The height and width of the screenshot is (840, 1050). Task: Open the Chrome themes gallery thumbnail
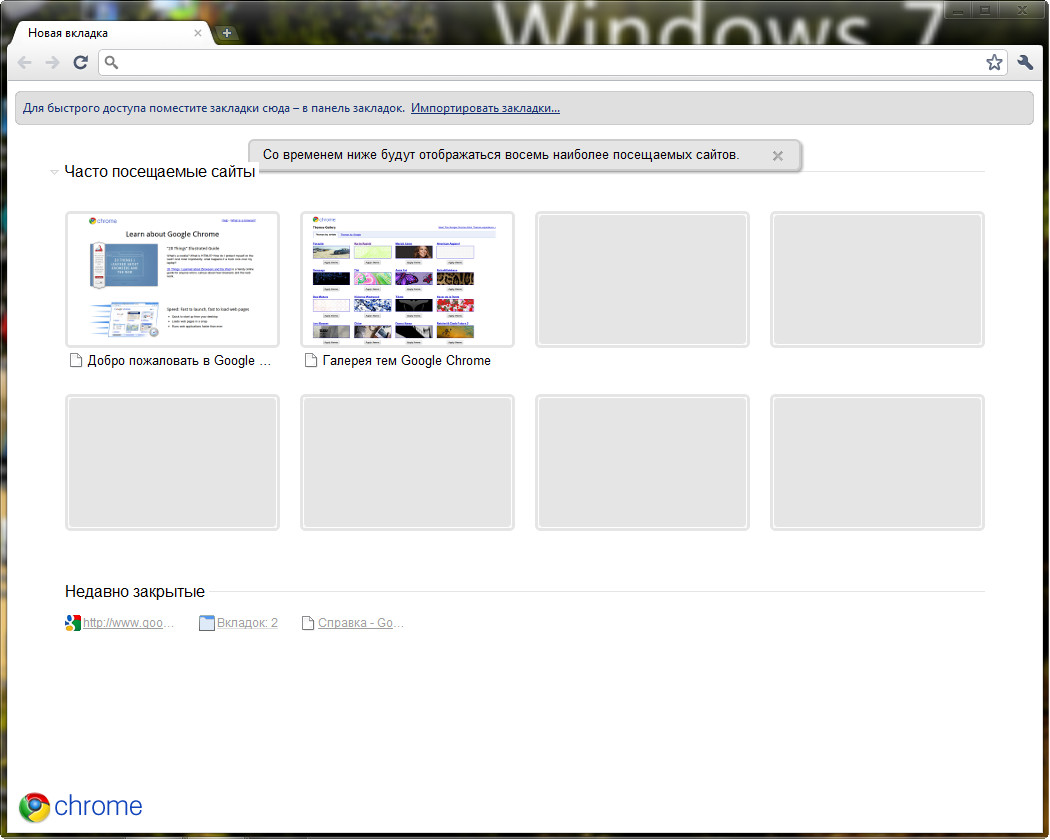pos(407,279)
